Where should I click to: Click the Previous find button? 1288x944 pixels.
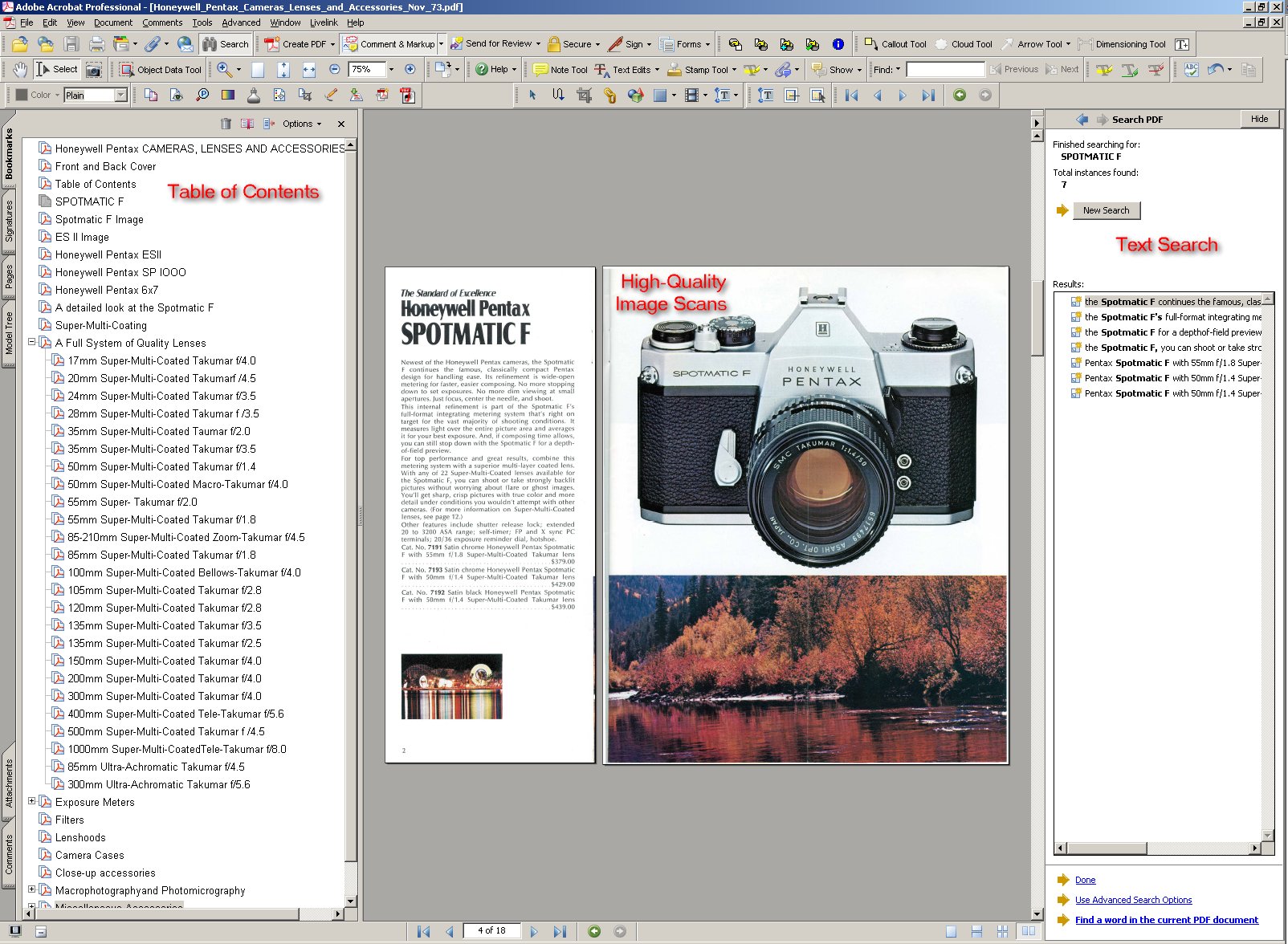(x=1015, y=70)
